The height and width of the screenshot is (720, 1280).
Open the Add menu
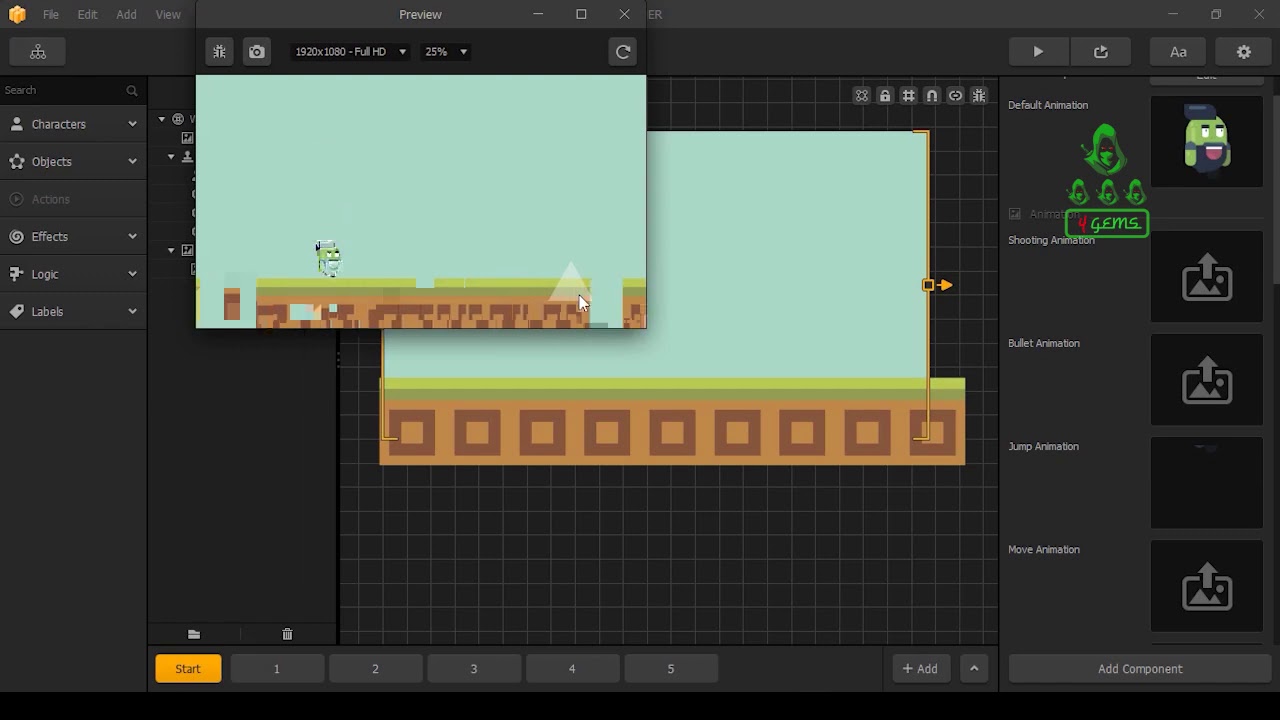point(126,14)
